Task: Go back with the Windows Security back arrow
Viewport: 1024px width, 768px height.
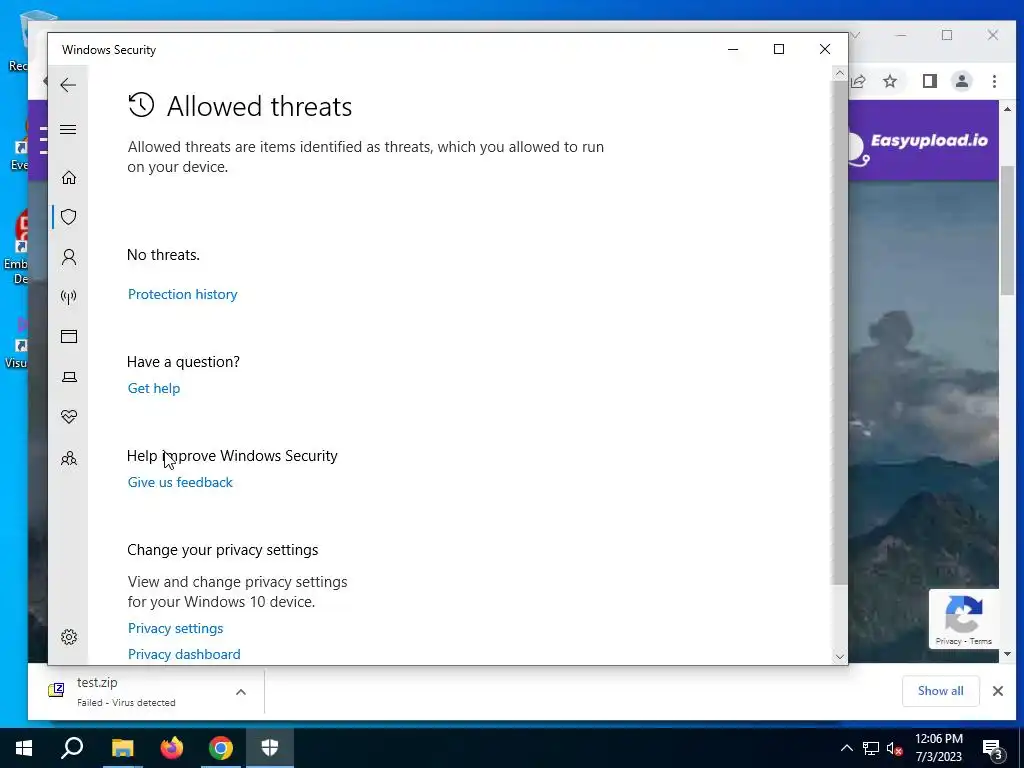Action: click(68, 85)
